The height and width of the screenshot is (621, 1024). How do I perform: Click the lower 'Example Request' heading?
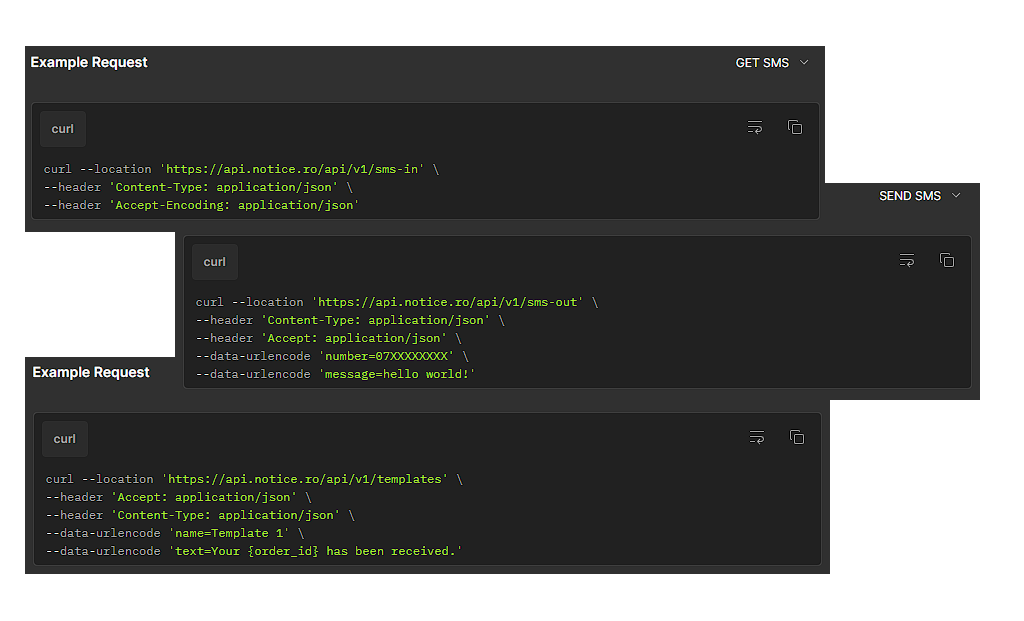coord(91,372)
